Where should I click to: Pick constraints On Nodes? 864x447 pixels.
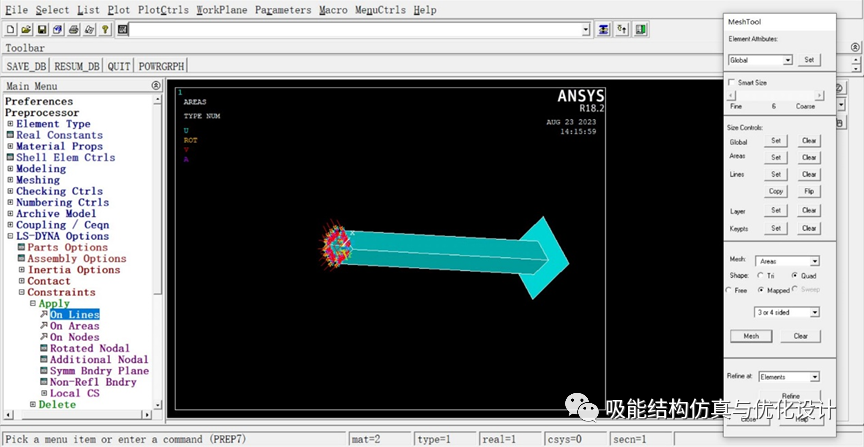click(74, 337)
